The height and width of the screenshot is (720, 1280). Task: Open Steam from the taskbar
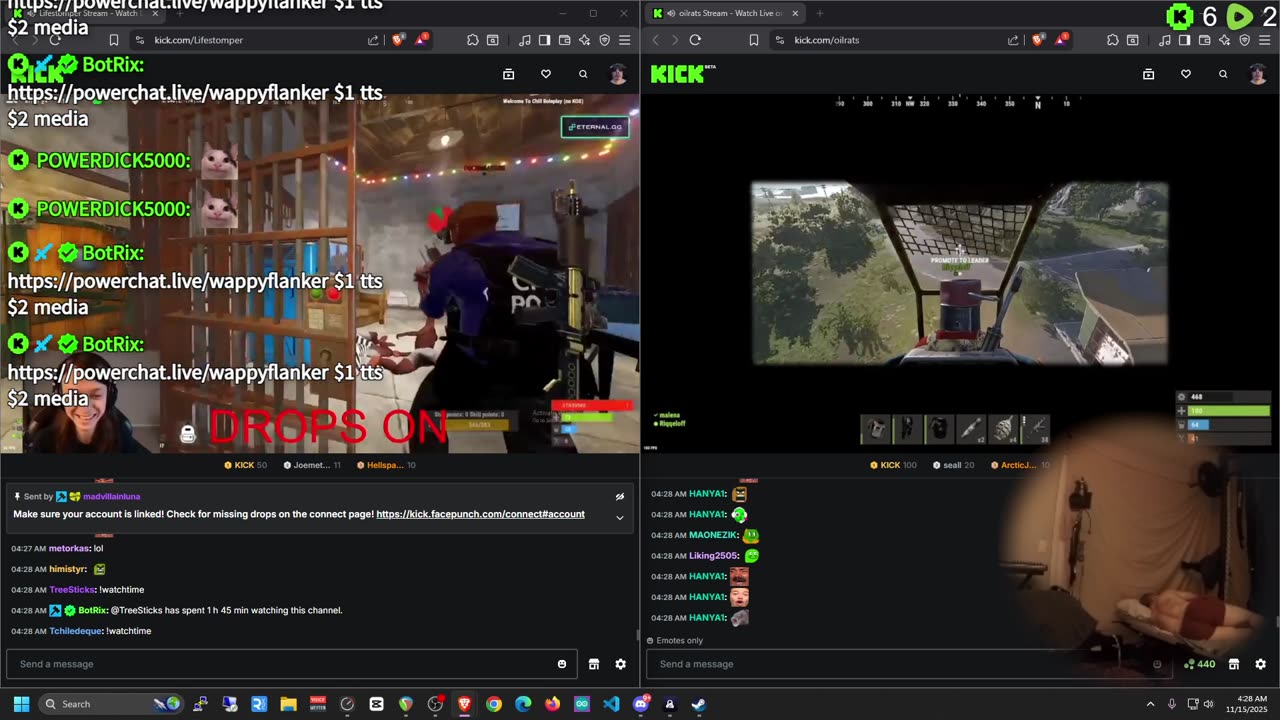tap(698, 704)
